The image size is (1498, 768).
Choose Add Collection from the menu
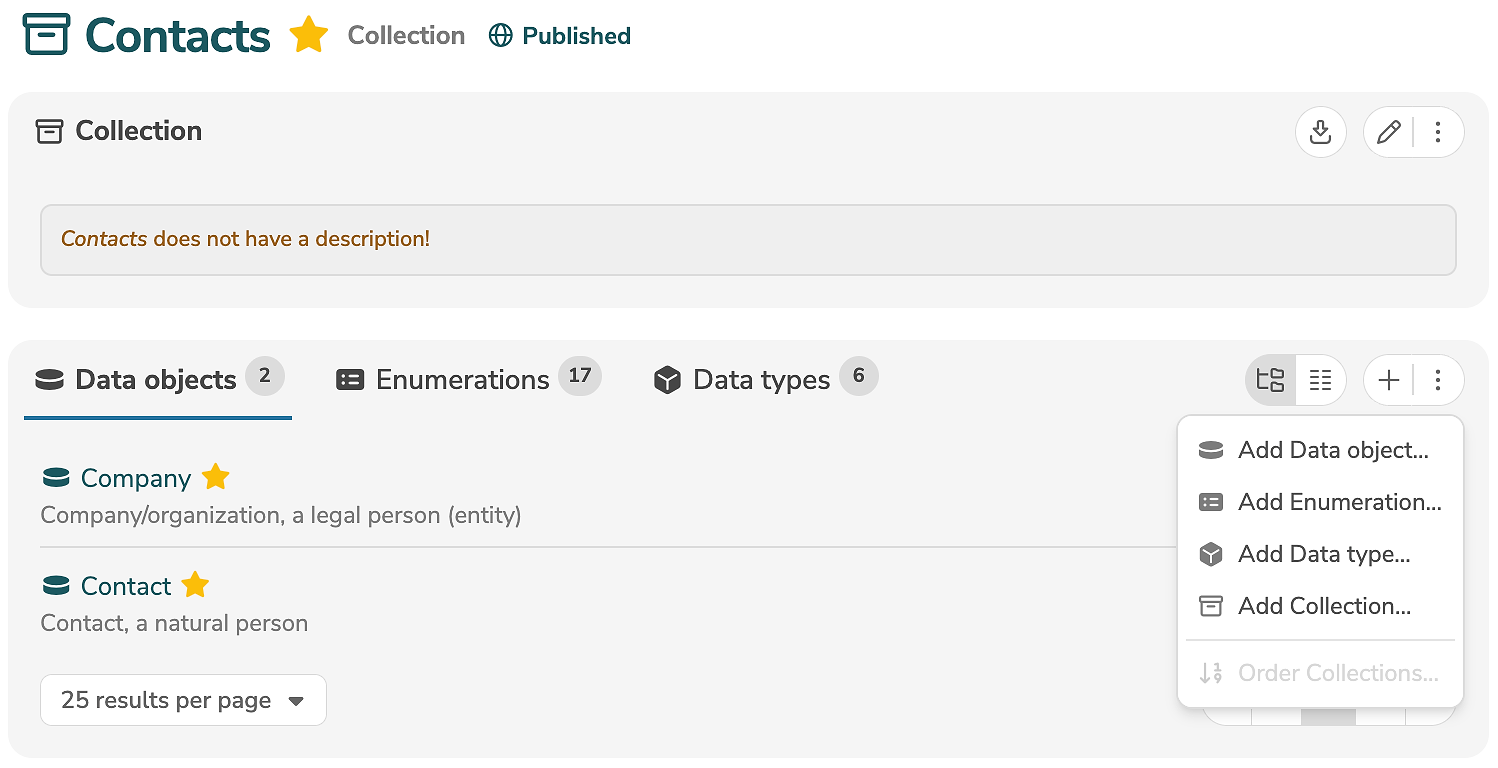click(x=1323, y=606)
